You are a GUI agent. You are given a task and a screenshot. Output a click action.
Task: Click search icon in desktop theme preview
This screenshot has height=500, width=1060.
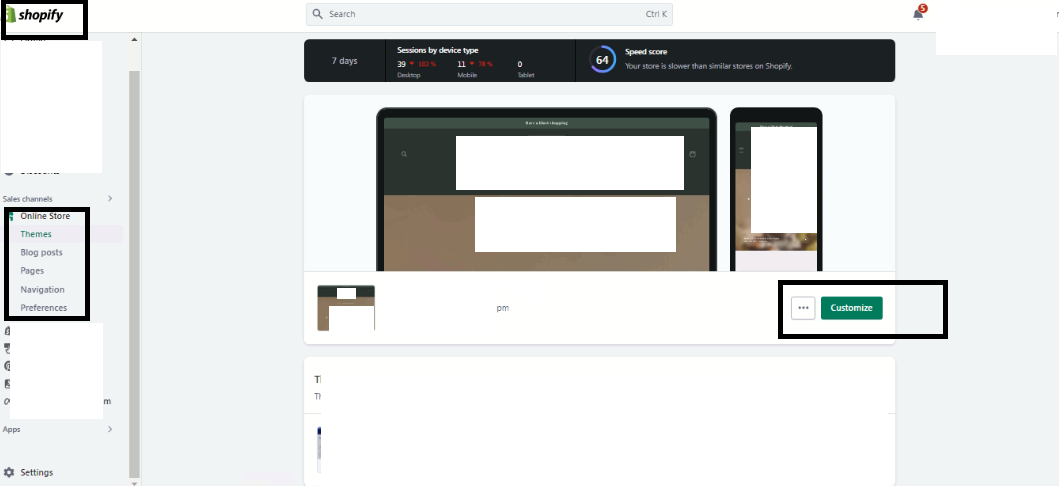[x=404, y=154]
